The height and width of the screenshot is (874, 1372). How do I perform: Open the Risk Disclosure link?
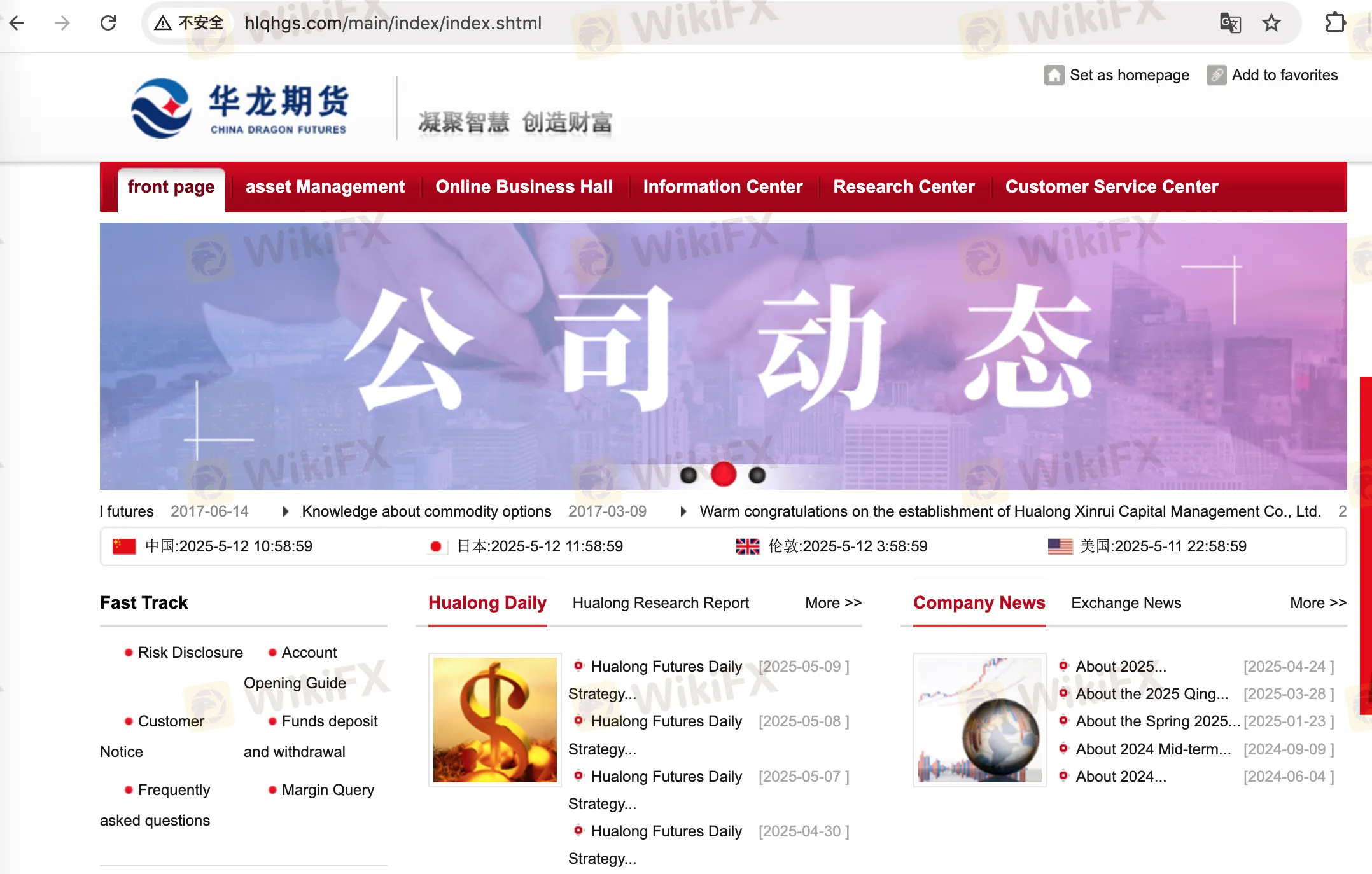coord(190,652)
